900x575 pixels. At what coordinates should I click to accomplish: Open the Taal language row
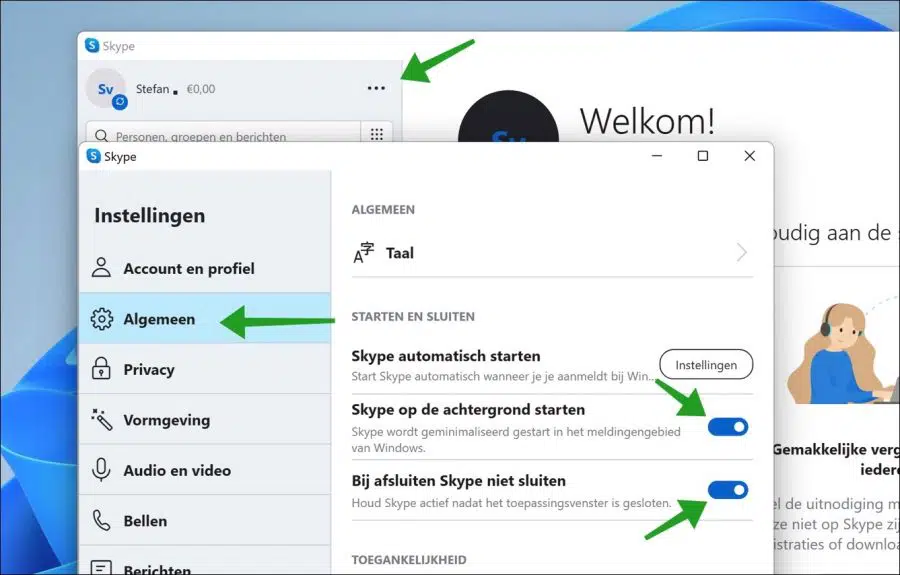tap(552, 252)
